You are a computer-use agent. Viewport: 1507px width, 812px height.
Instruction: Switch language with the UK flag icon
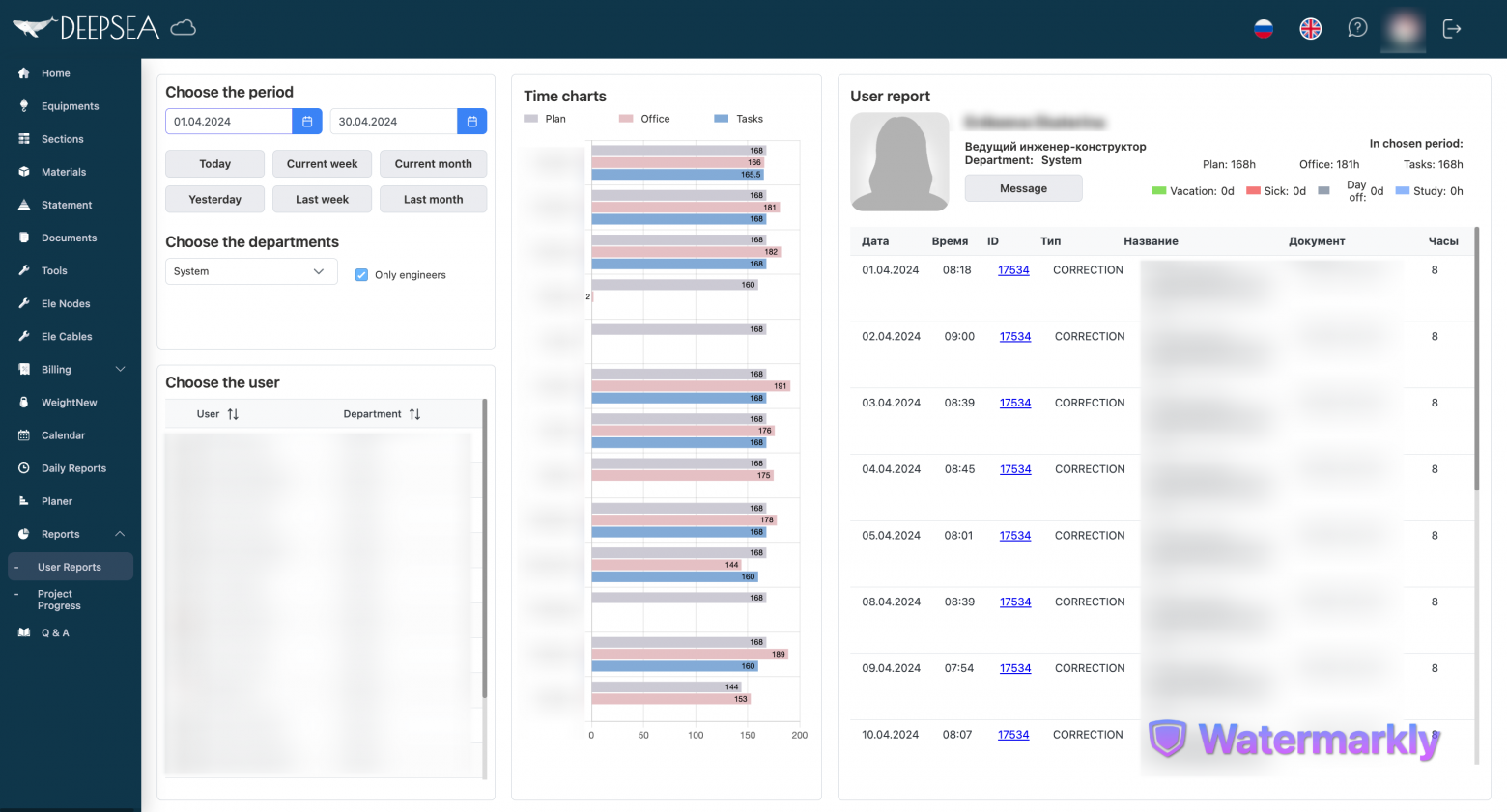click(1310, 29)
